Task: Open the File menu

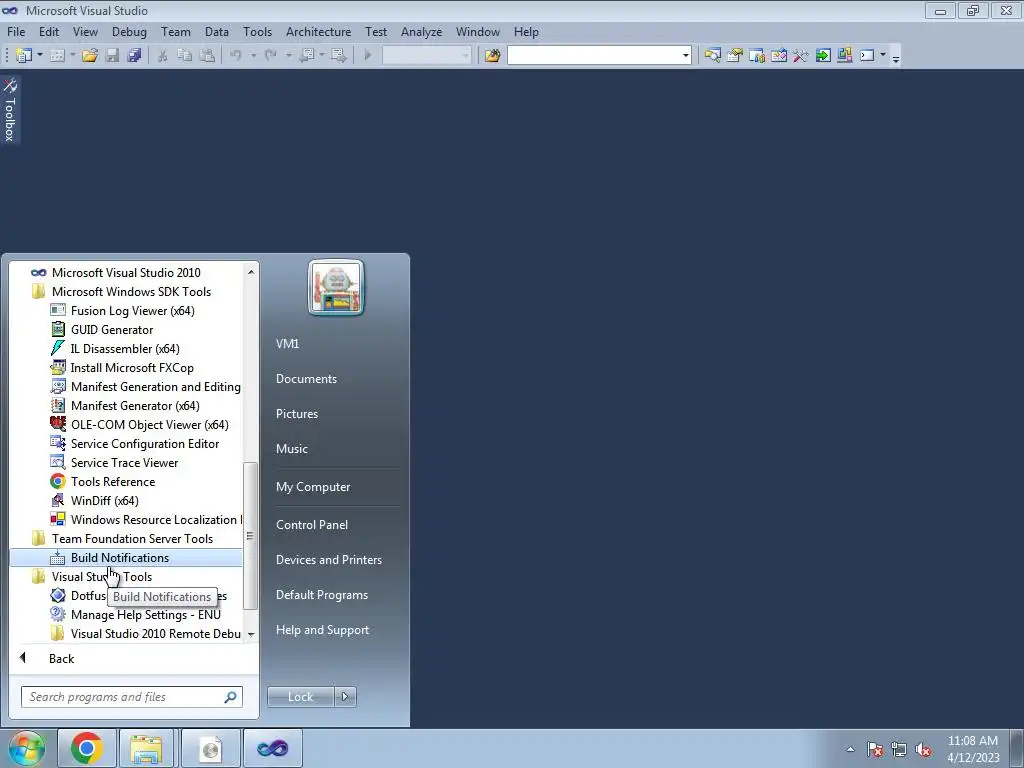Action: (x=16, y=31)
